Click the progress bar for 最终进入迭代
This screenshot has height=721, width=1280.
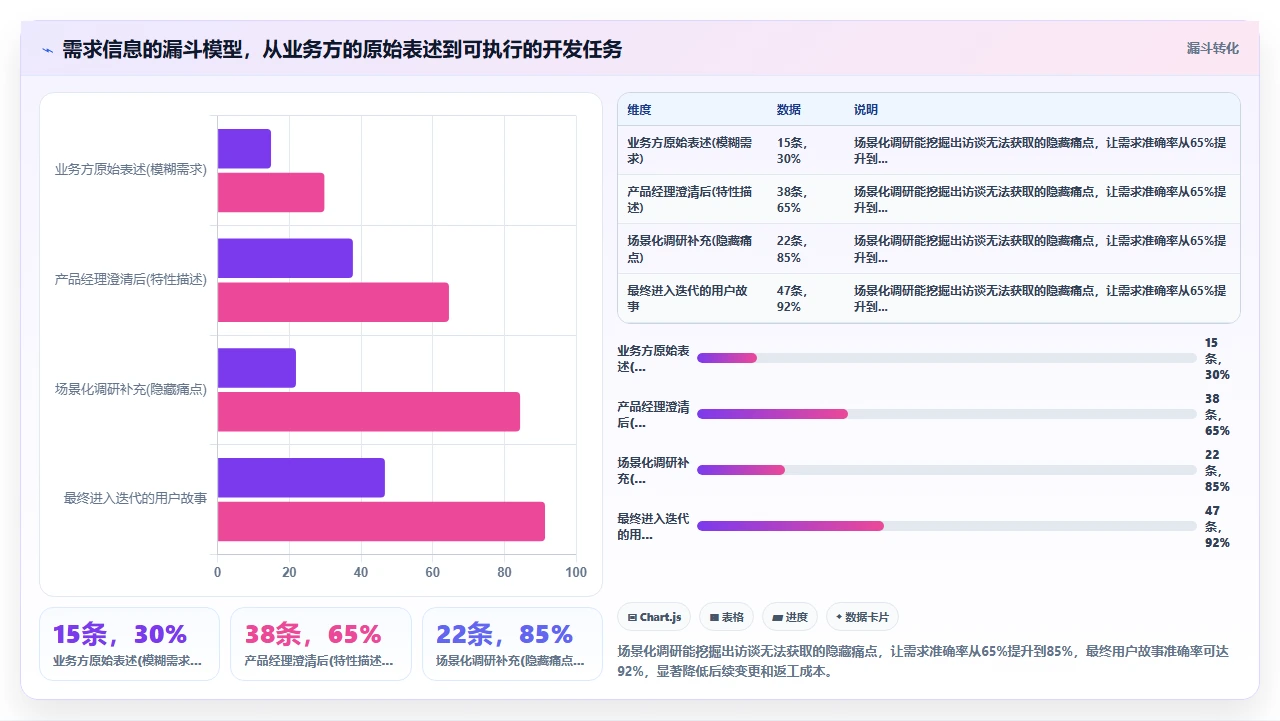(x=946, y=526)
